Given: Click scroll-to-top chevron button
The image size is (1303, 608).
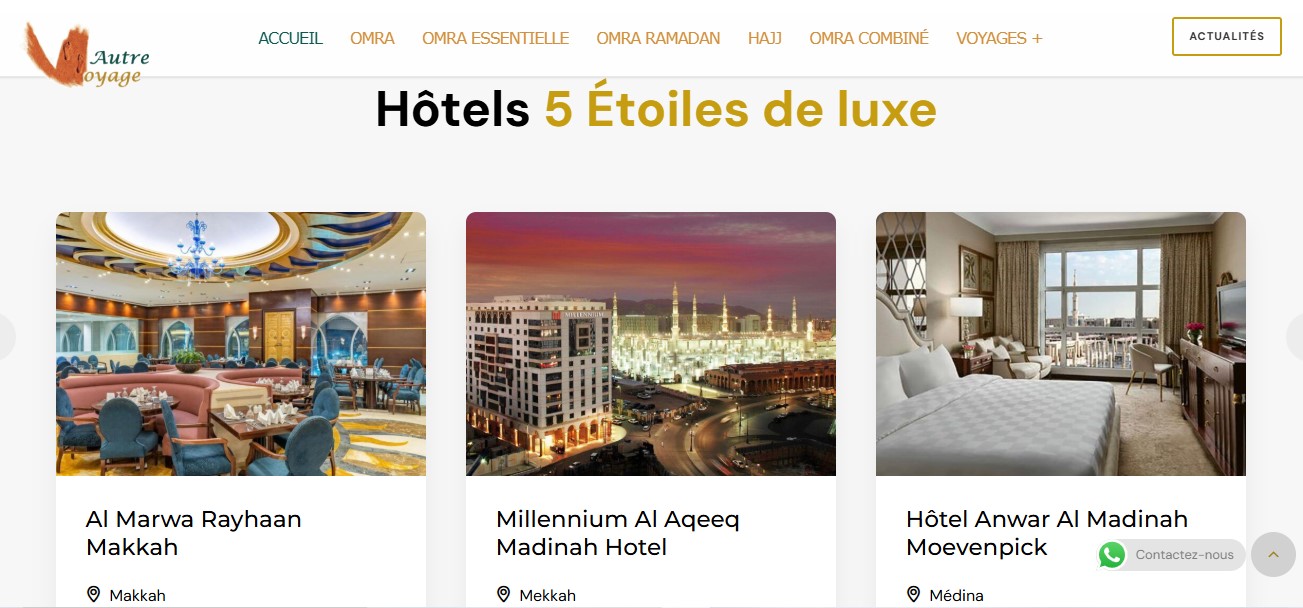Looking at the screenshot, I should point(1273,554).
